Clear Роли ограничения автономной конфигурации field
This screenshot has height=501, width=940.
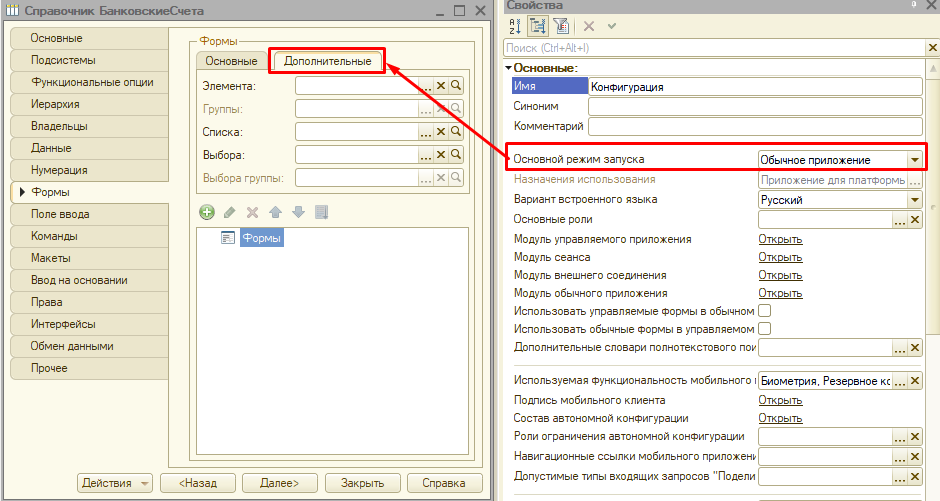(x=915, y=437)
